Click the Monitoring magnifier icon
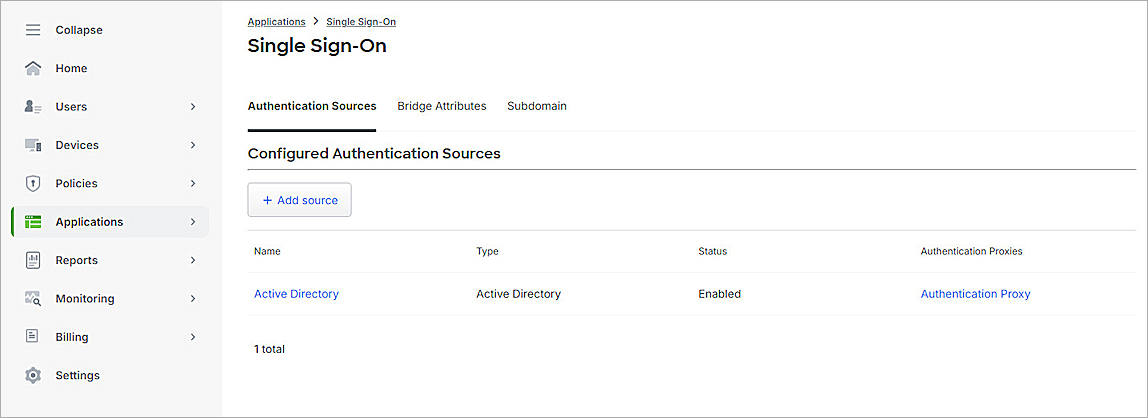The width and height of the screenshot is (1148, 418). coord(33,299)
